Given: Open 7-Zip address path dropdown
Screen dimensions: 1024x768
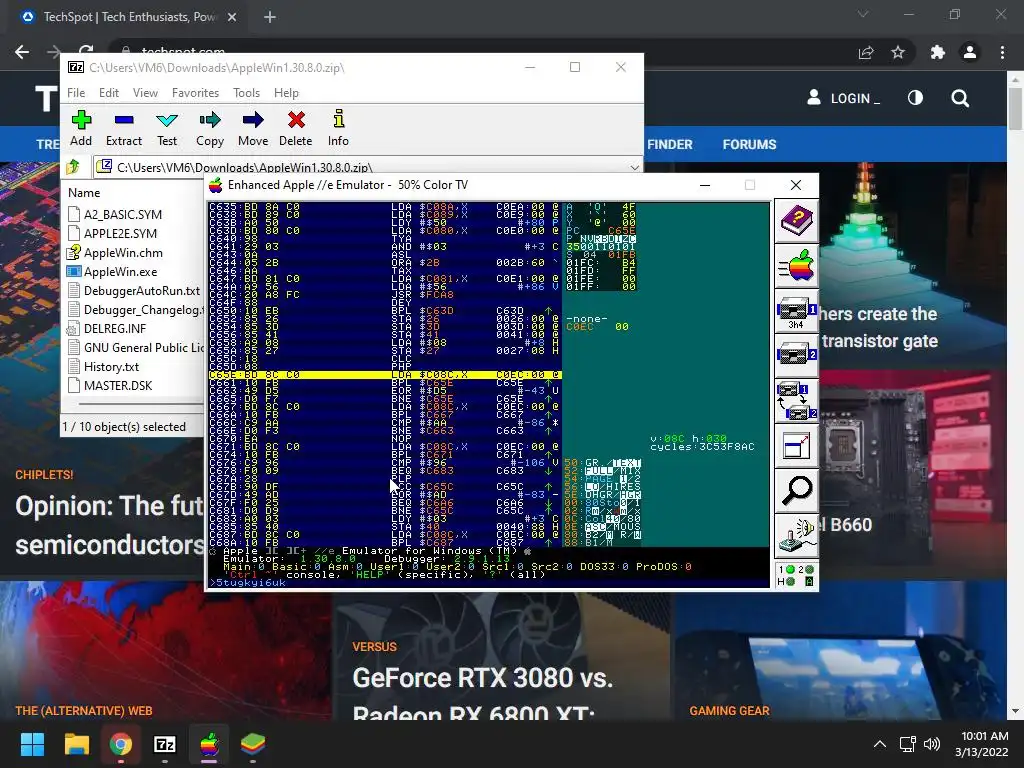Looking at the screenshot, I should coord(634,167).
